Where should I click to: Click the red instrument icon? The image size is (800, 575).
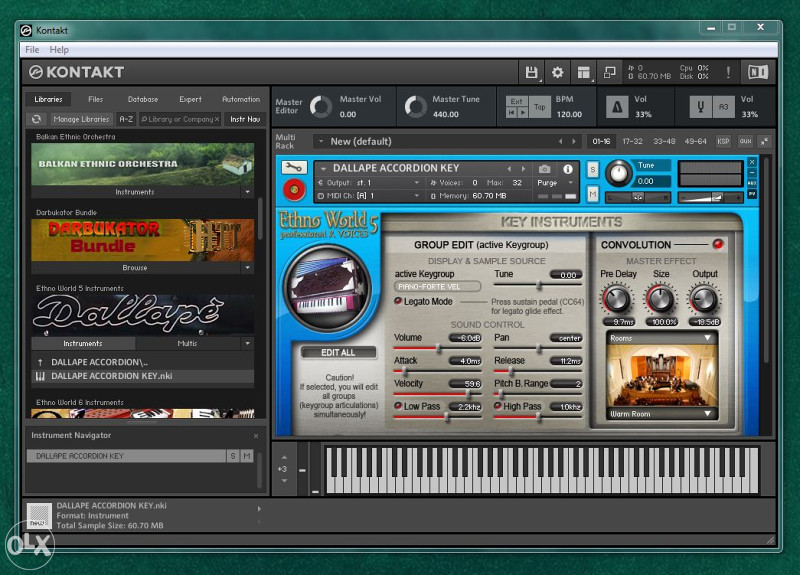[294, 190]
